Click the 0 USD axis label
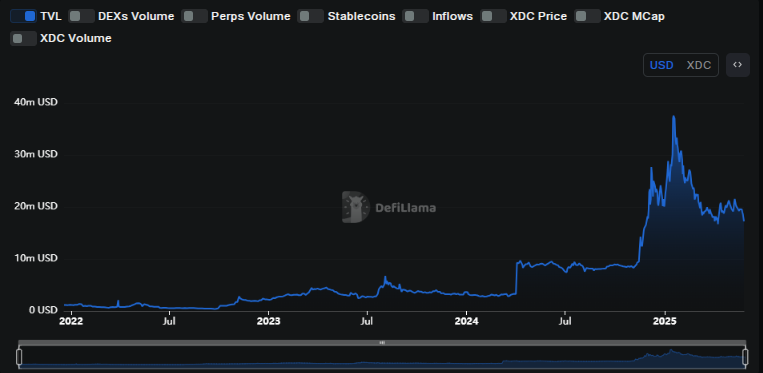 click(x=43, y=310)
